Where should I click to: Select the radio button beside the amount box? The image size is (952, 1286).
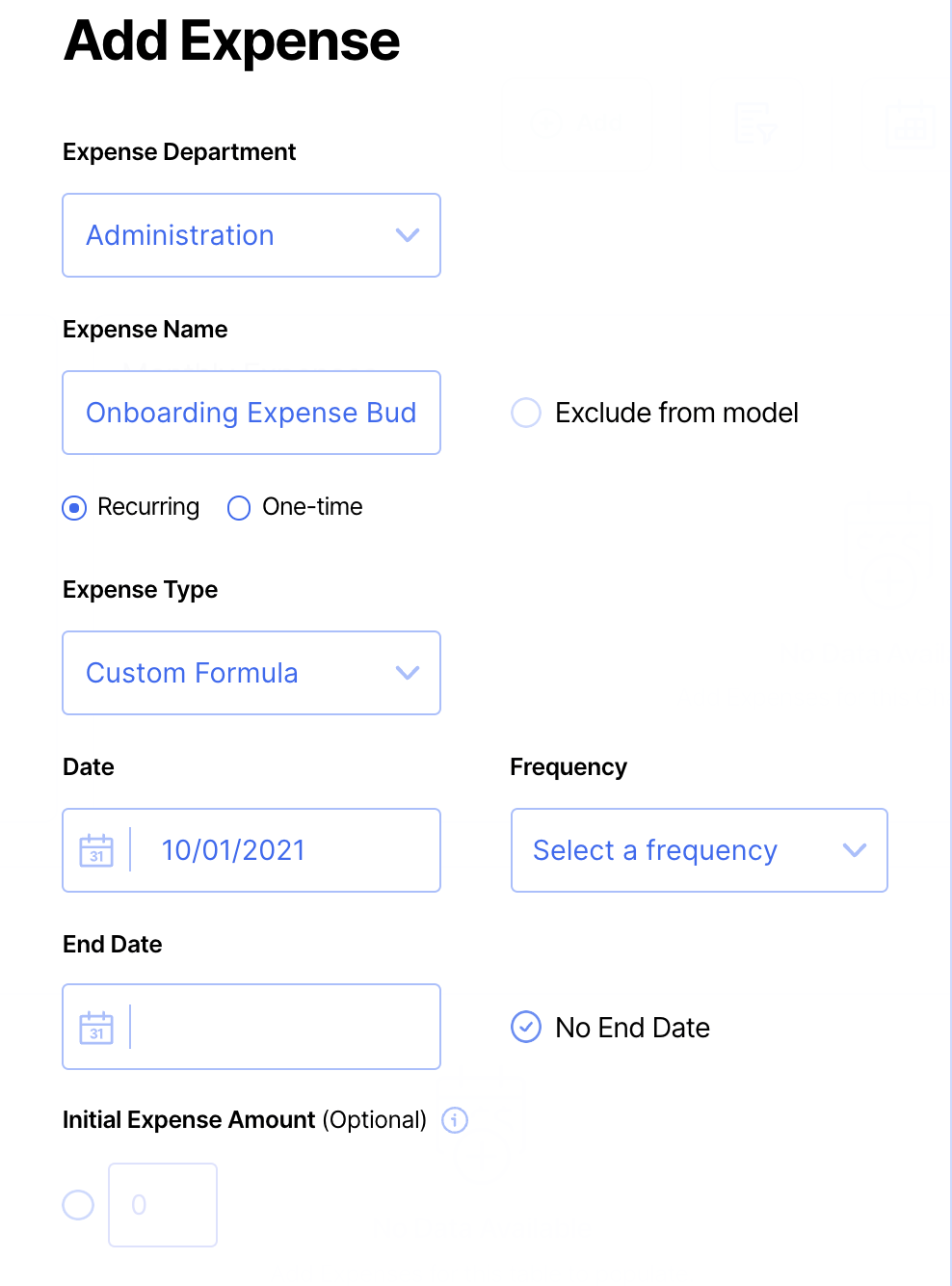[78, 1205]
